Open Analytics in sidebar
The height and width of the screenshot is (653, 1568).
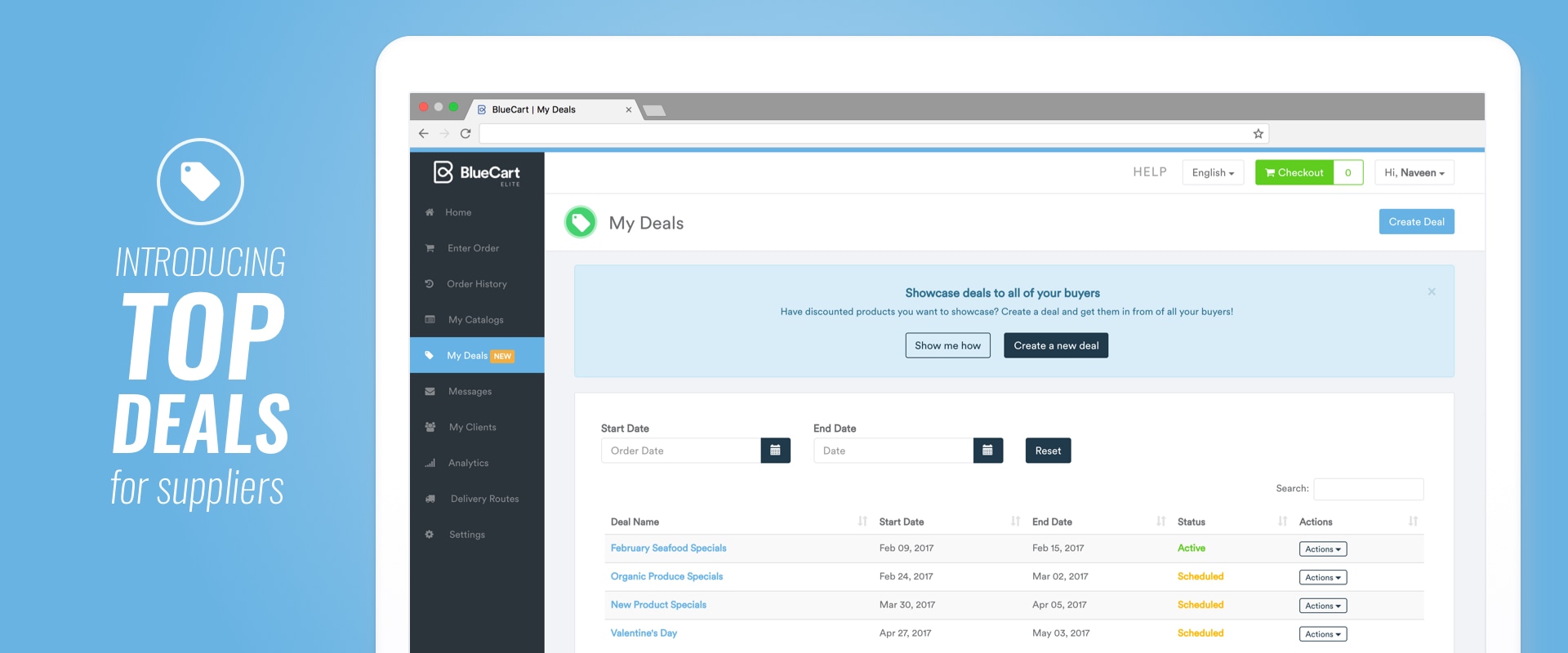477,463
